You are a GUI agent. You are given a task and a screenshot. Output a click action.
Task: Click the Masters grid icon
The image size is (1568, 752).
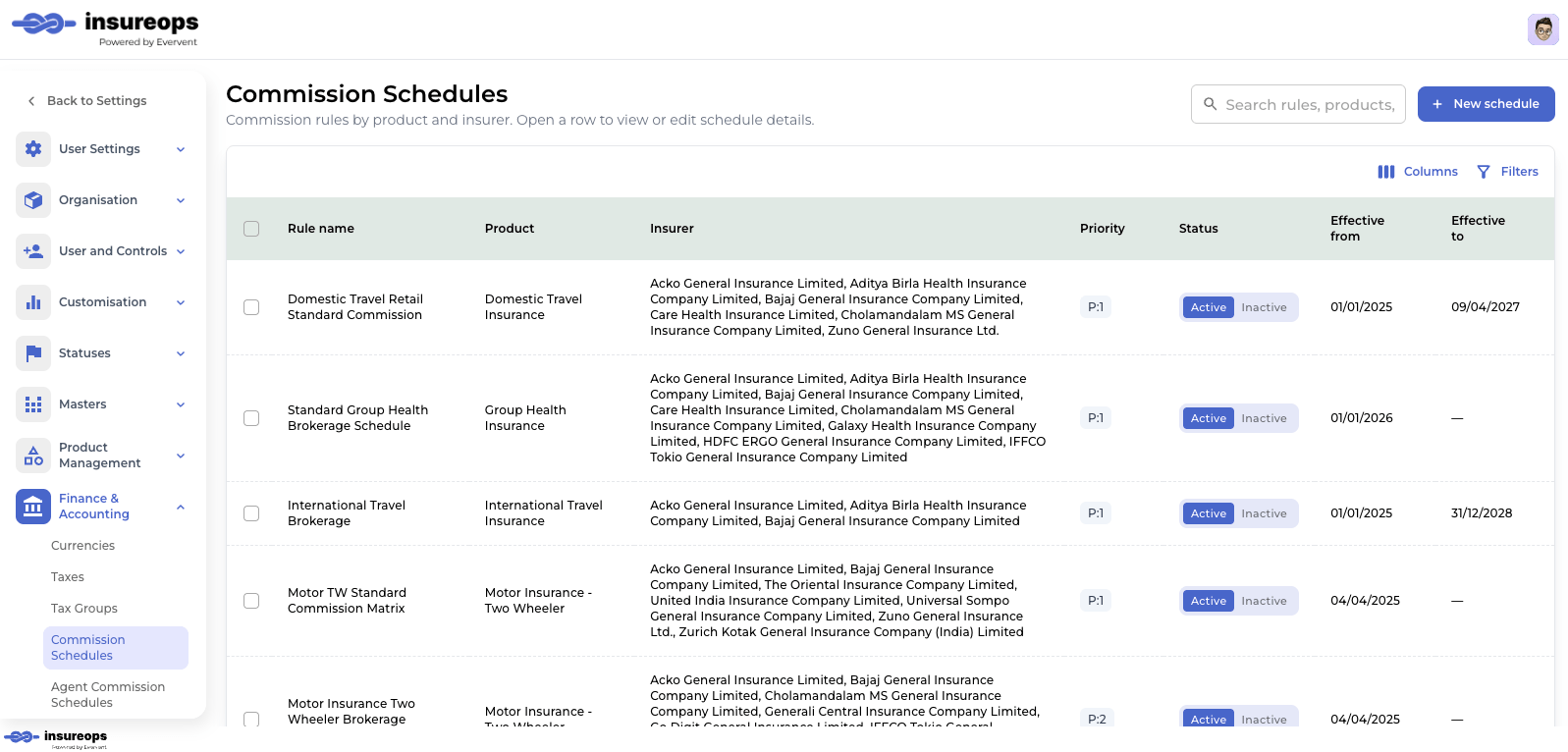point(33,404)
